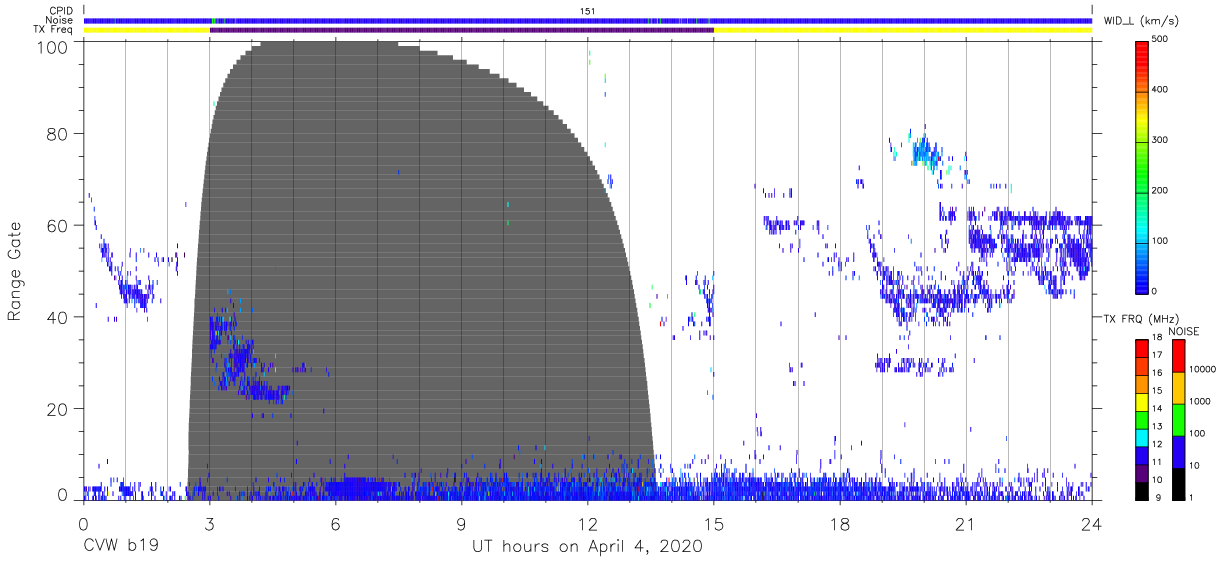Click the 14 label on TX FRQ legend
The height and width of the screenshot is (567, 1228).
coord(1159,409)
